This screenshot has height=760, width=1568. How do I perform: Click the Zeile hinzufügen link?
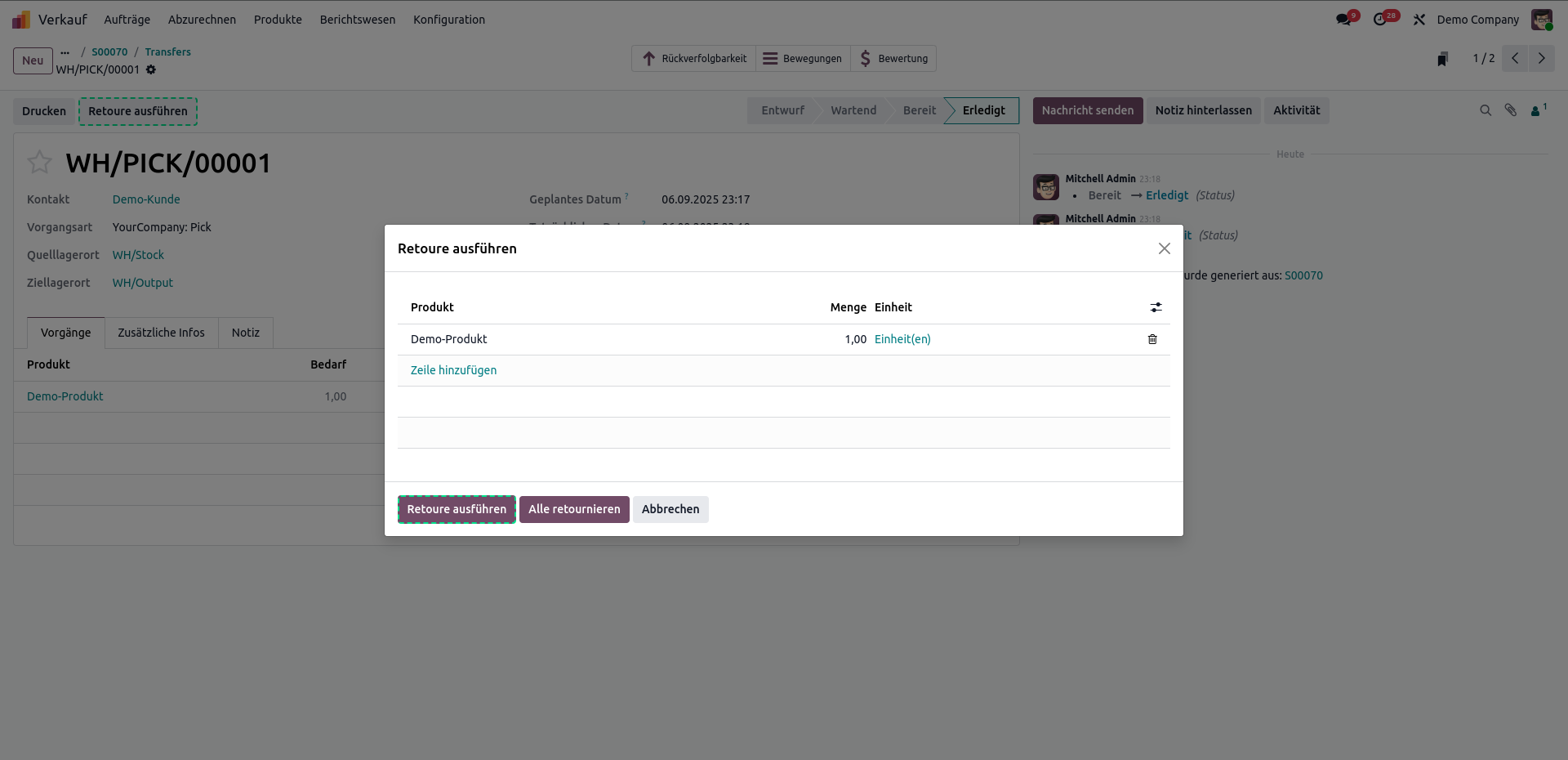point(453,370)
